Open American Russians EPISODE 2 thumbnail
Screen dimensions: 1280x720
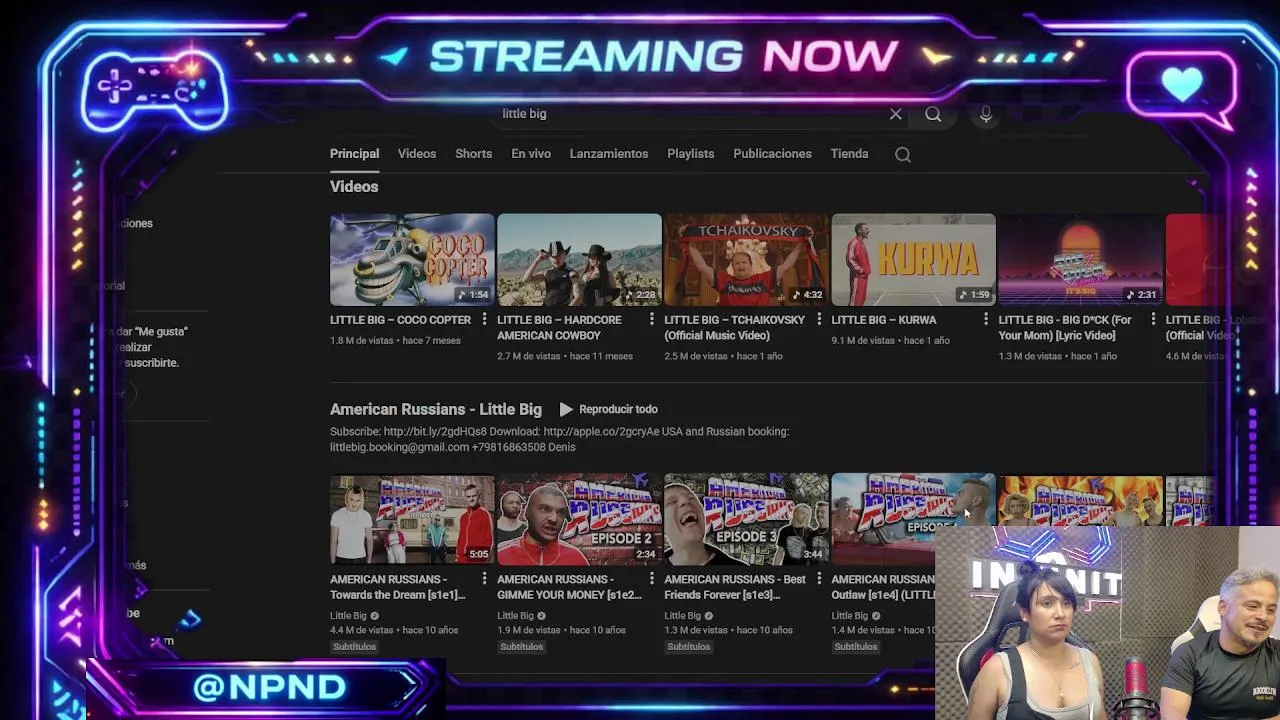579,519
